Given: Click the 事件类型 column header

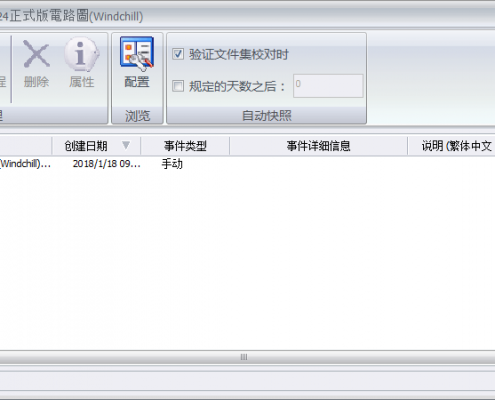Looking at the screenshot, I should pyautogui.click(x=185, y=146).
